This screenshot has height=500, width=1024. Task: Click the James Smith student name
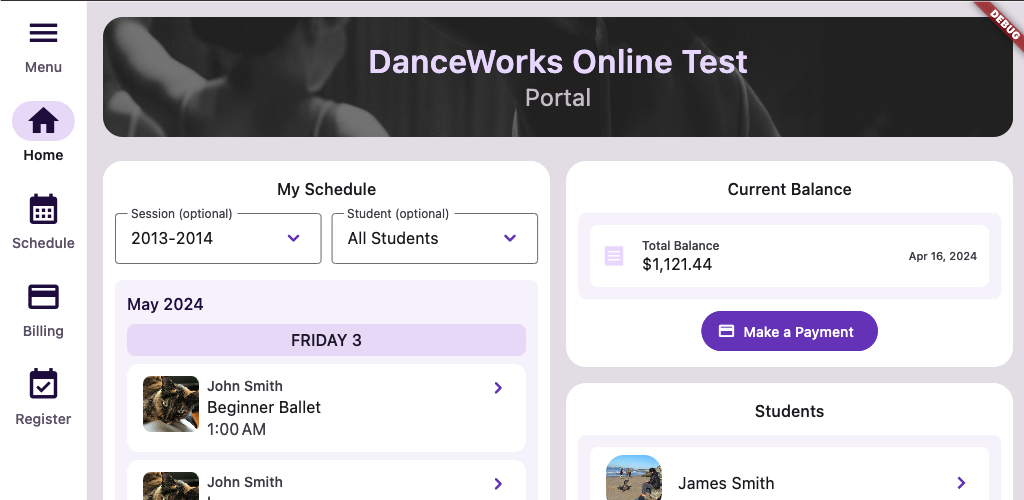(726, 483)
